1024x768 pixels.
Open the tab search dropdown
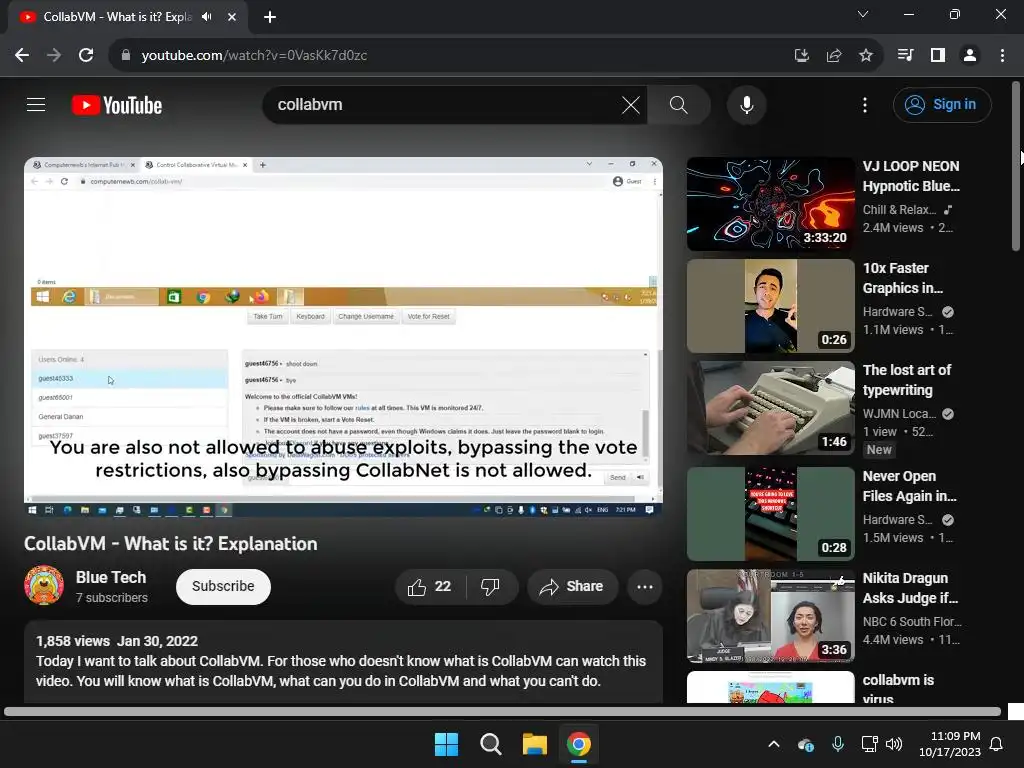[863, 14]
